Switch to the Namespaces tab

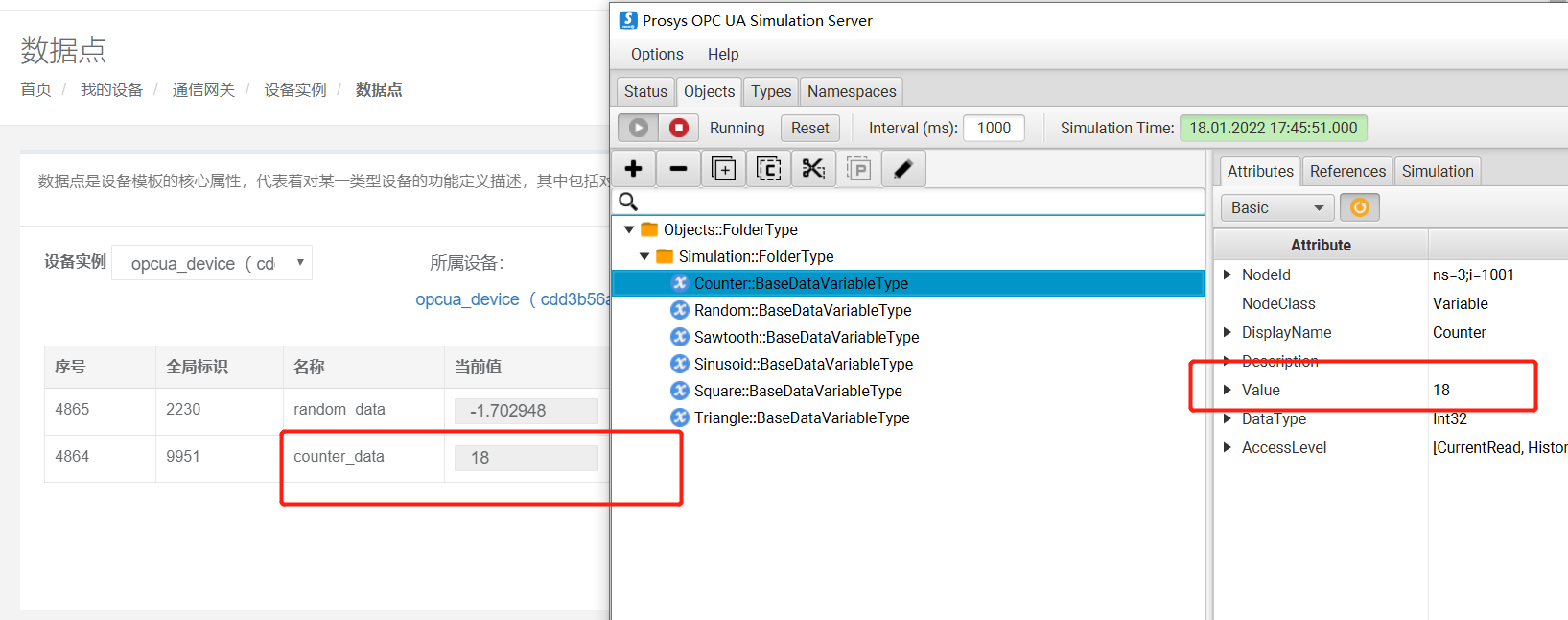852,91
